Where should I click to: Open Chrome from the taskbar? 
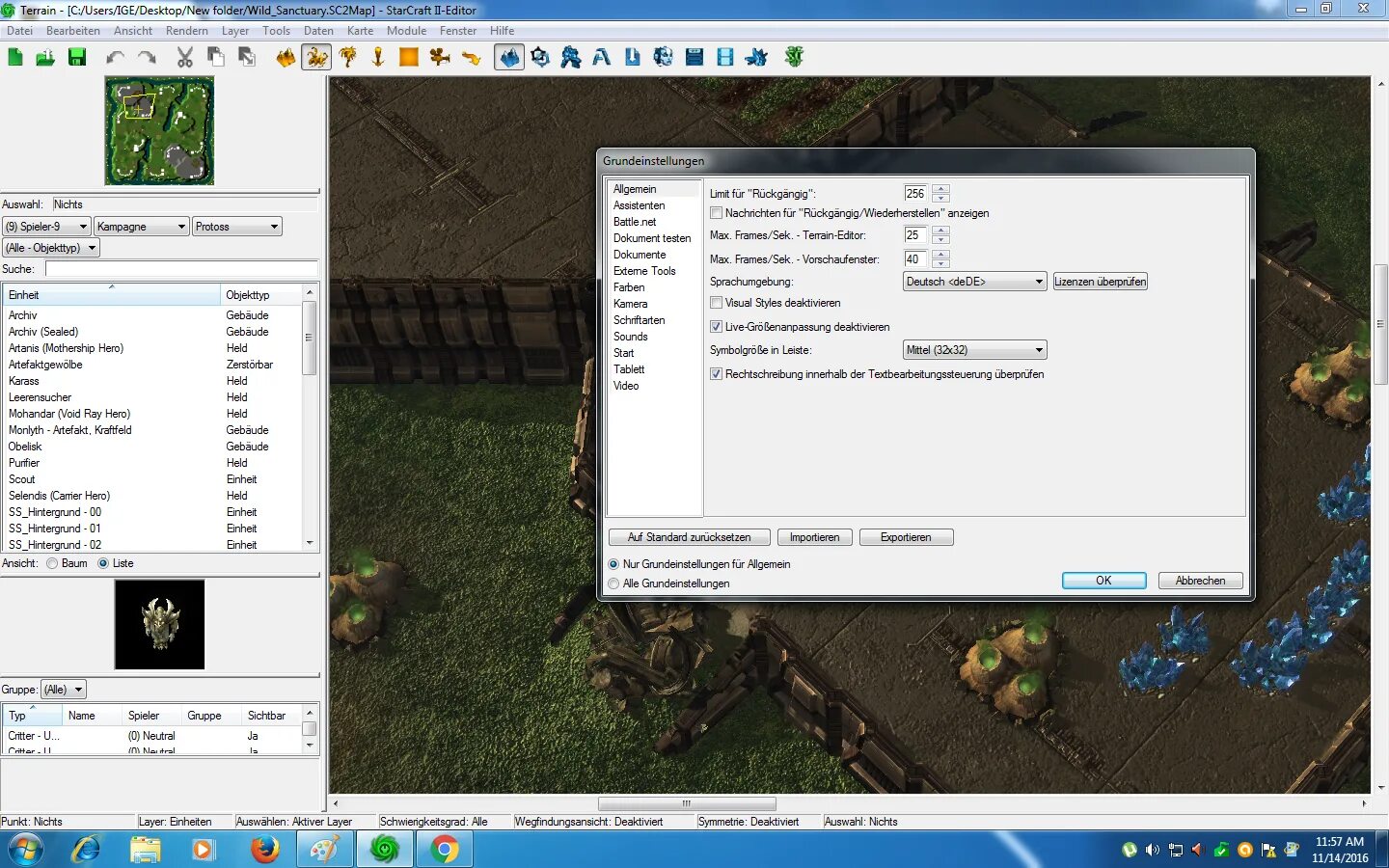pyautogui.click(x=444, y=849)
